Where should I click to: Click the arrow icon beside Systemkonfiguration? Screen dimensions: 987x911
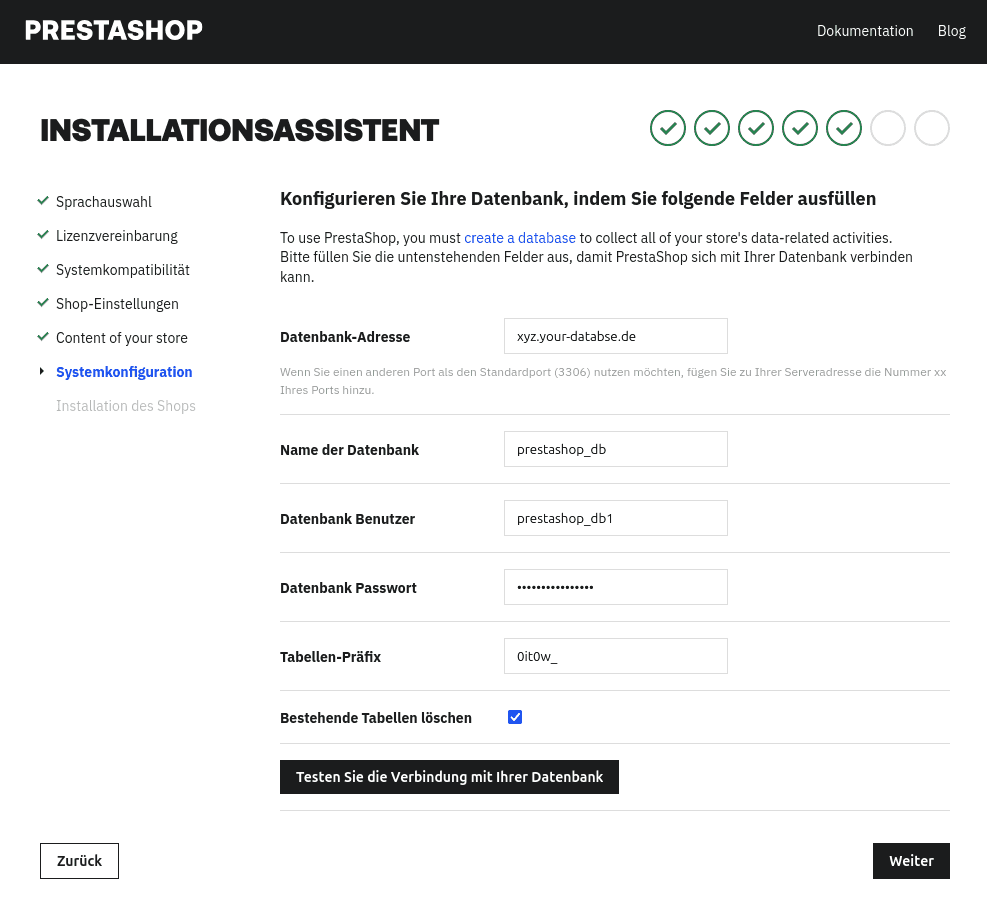coord(42,371)
